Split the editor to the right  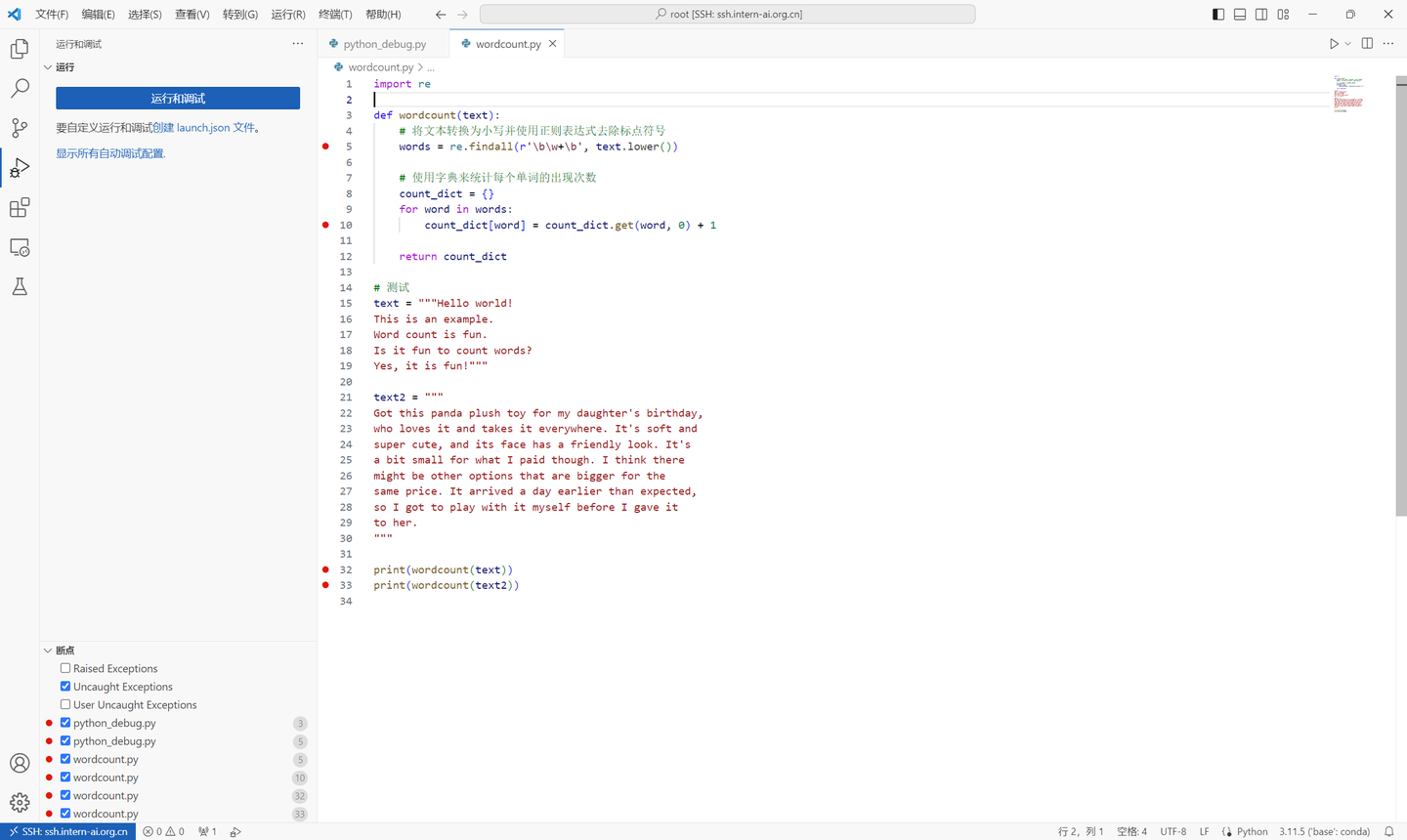(x=1367, y=44)
